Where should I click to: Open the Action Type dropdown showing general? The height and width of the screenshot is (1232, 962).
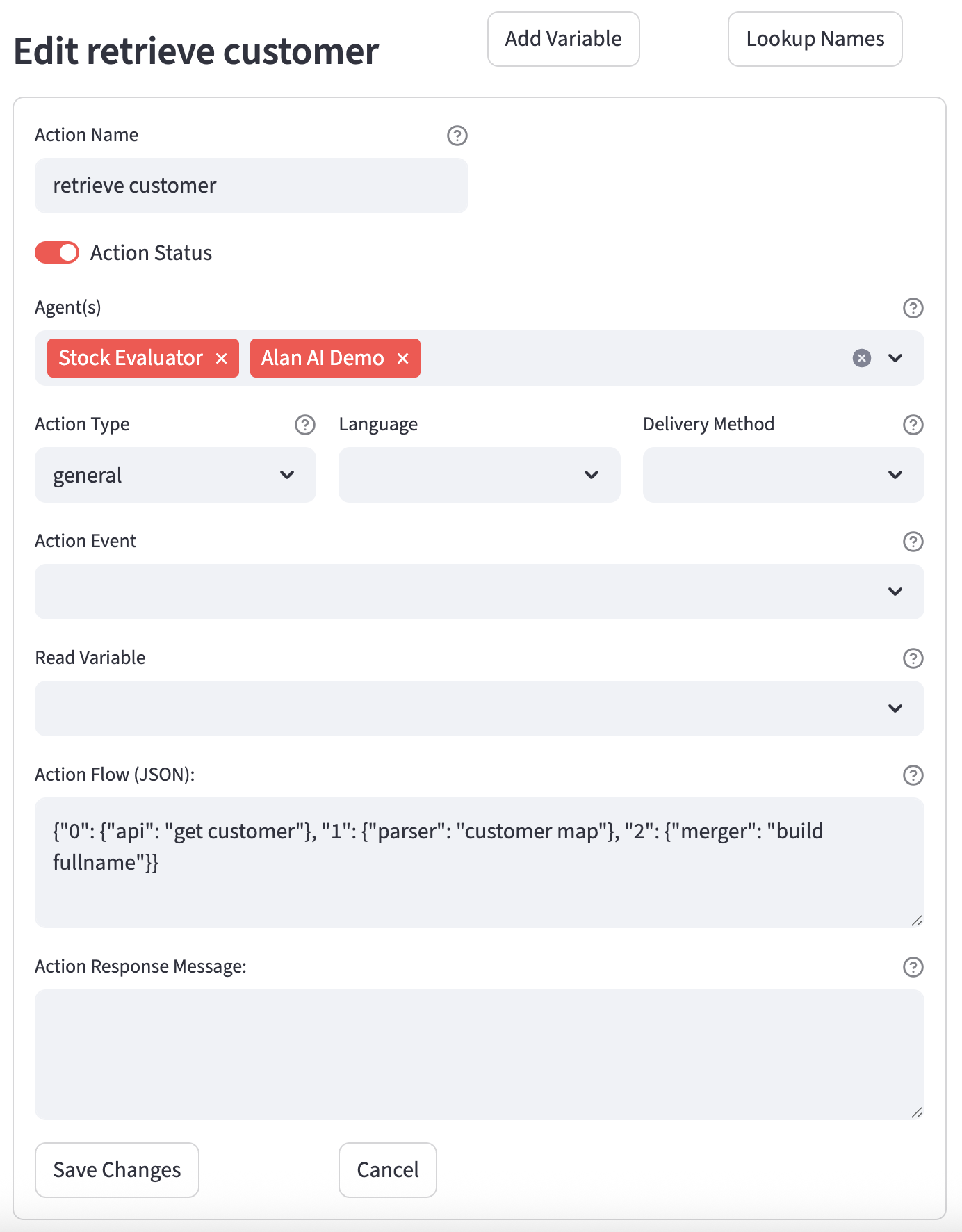(175, 475)
